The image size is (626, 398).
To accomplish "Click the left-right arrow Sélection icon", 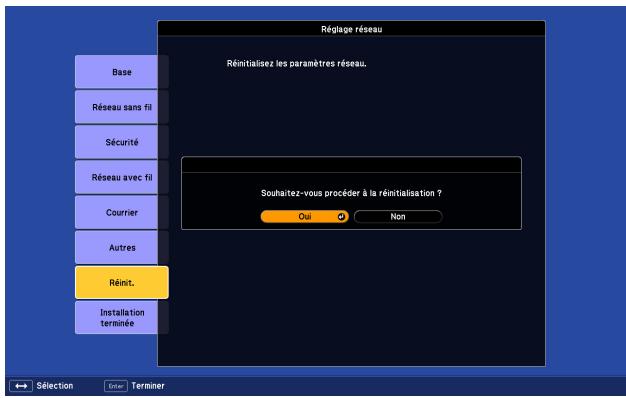I will pyautogui.click(x=21, y=386).
